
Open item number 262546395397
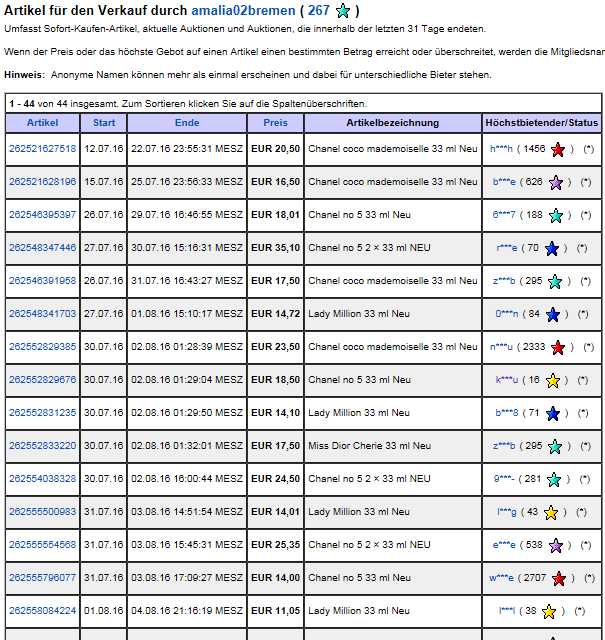coord(42,215)
